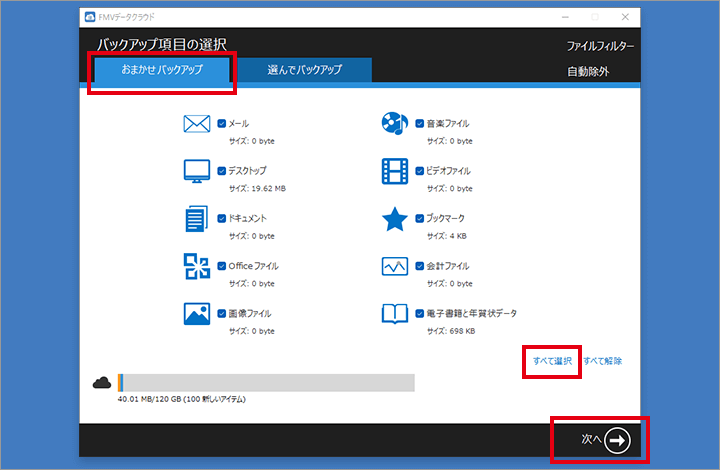720x470 pixels.
Task: Toggle the デスクトップ checkbox
Action: [x=222, y=170]
